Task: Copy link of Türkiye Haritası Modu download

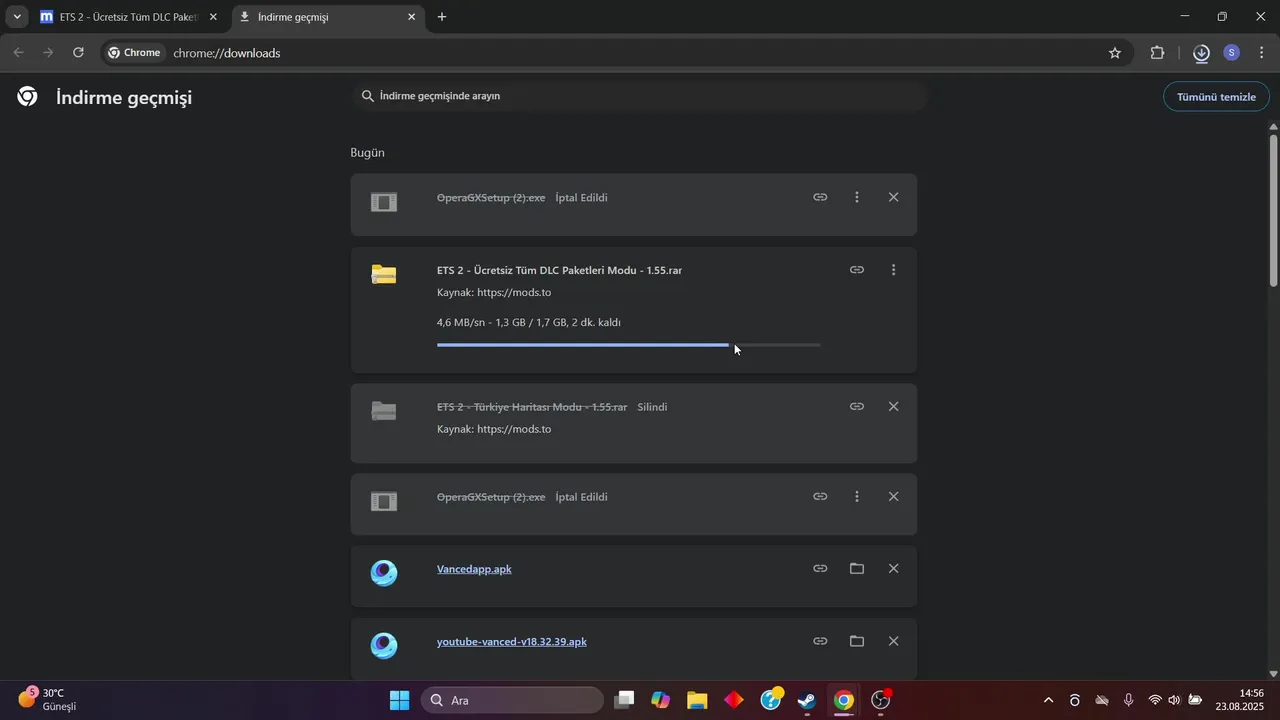Action: [857, 407]
